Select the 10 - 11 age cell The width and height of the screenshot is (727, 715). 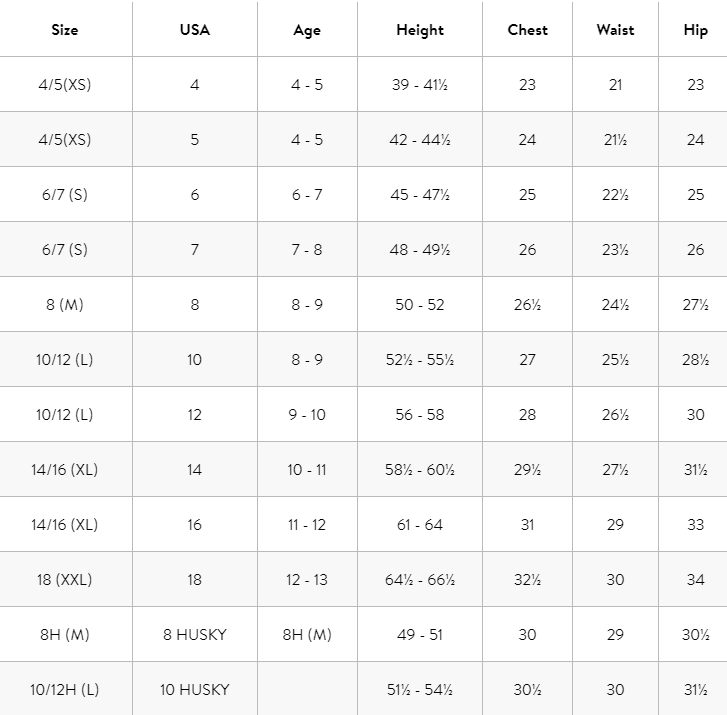307,469
